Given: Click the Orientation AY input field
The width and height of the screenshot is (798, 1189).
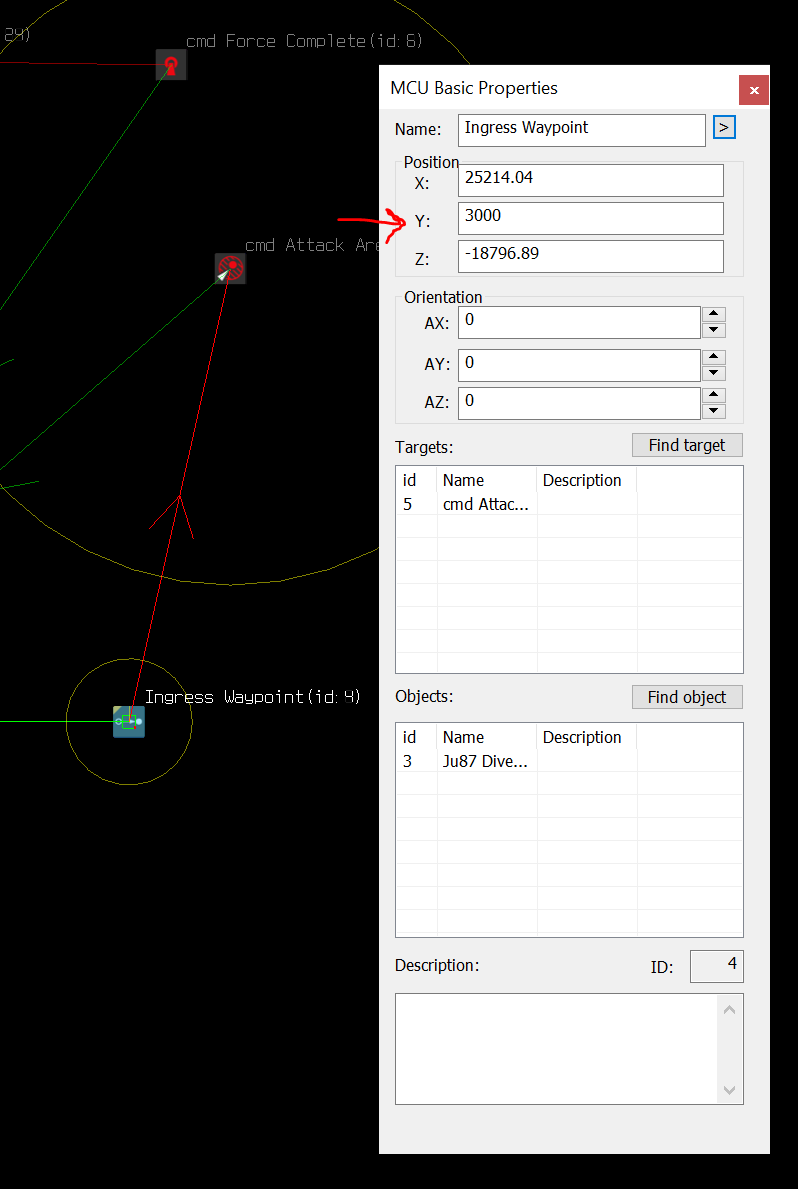Looking at the screenshot, I should pos(579,365).
